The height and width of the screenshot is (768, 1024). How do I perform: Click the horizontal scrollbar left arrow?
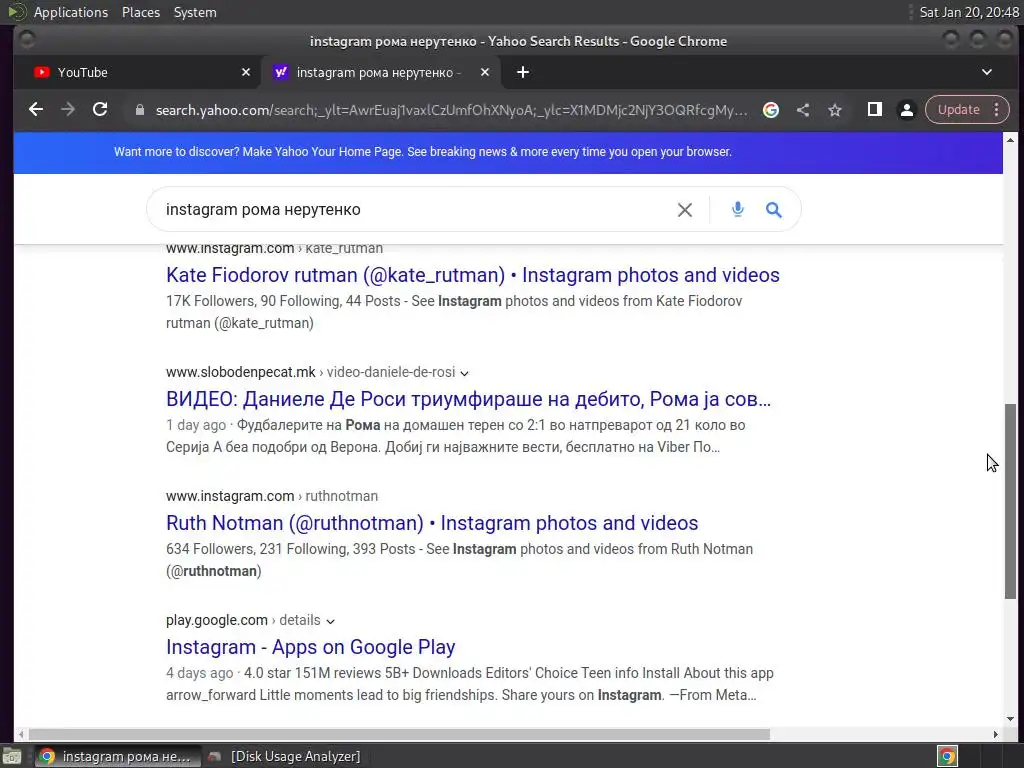(x=21, y=734)
